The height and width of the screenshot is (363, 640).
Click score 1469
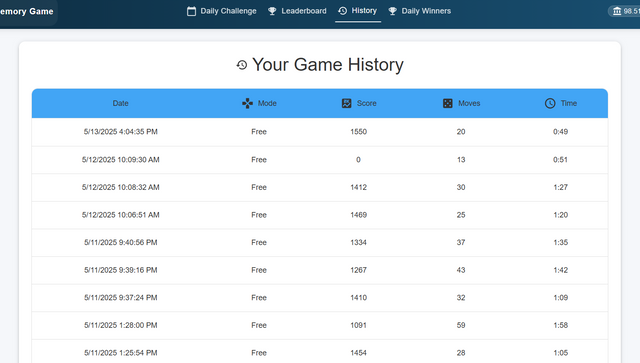(x=358, y=215)
